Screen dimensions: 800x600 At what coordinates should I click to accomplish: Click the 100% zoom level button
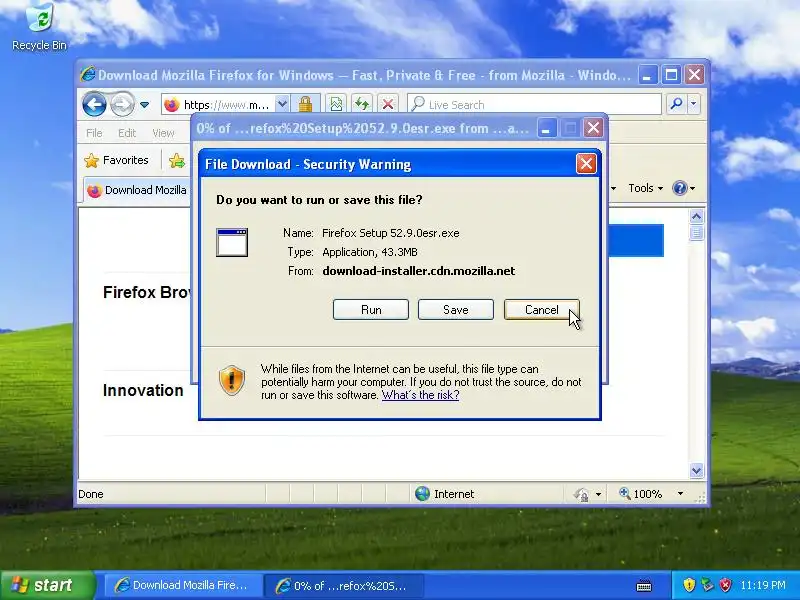click(641, 494)
